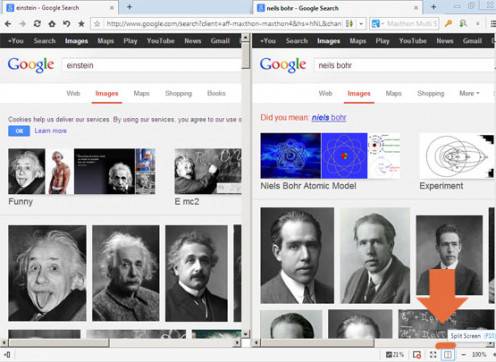Select Maps tab in neils bohr results
The image size is (496, 362).
(x=394, y=93)
